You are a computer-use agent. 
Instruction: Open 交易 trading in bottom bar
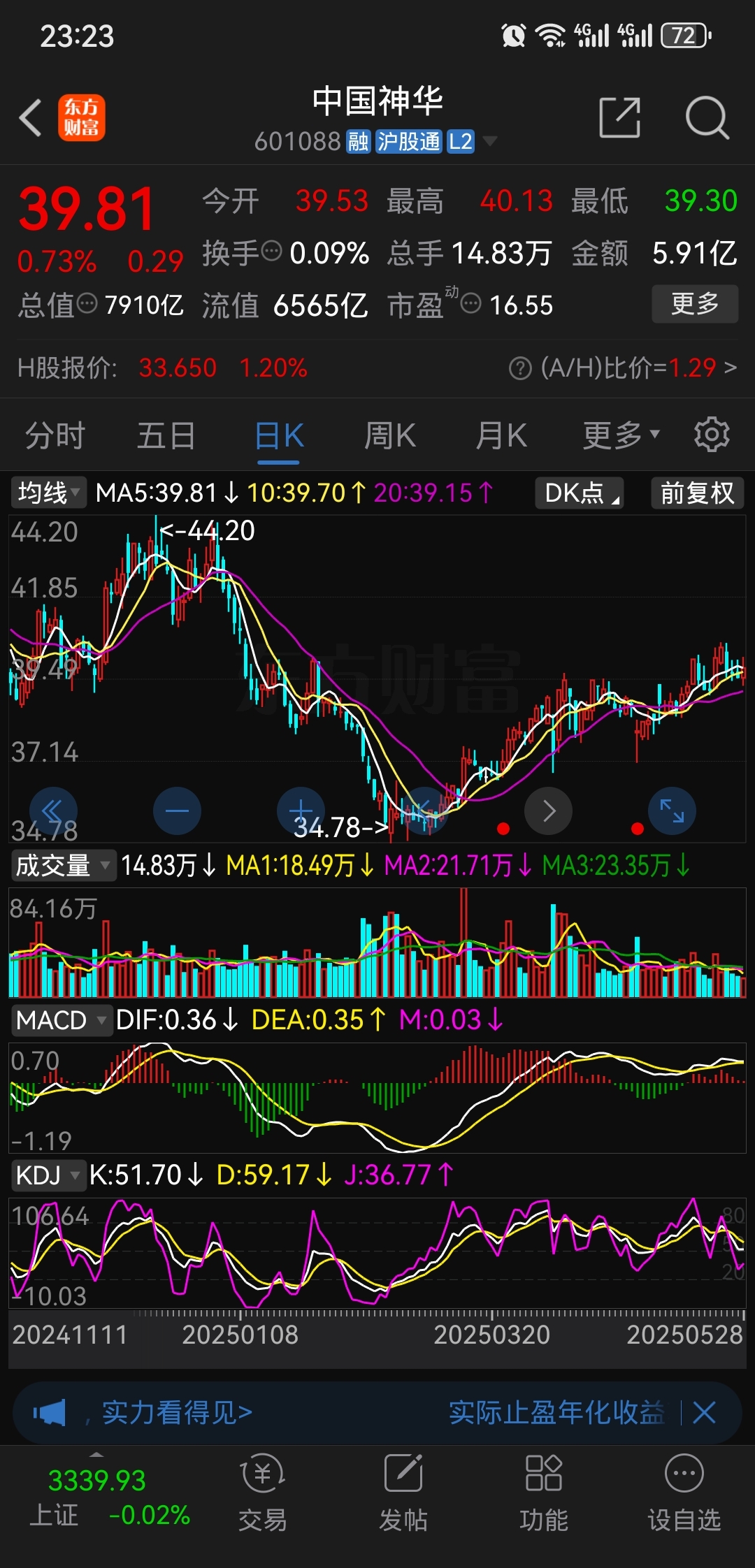point(262,1493)
